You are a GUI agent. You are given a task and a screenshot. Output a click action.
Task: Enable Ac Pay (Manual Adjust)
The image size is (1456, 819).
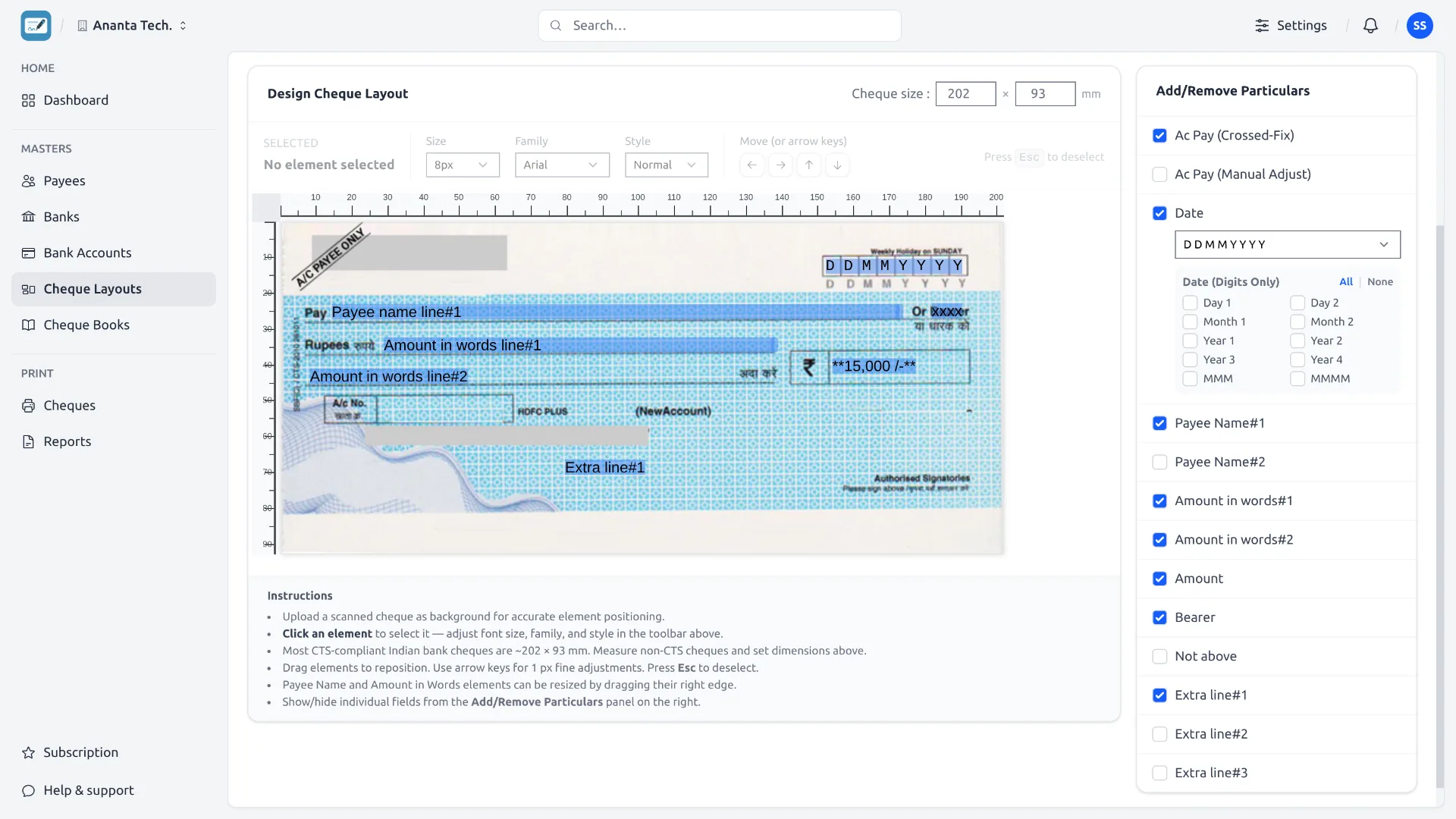point(1159,174)
